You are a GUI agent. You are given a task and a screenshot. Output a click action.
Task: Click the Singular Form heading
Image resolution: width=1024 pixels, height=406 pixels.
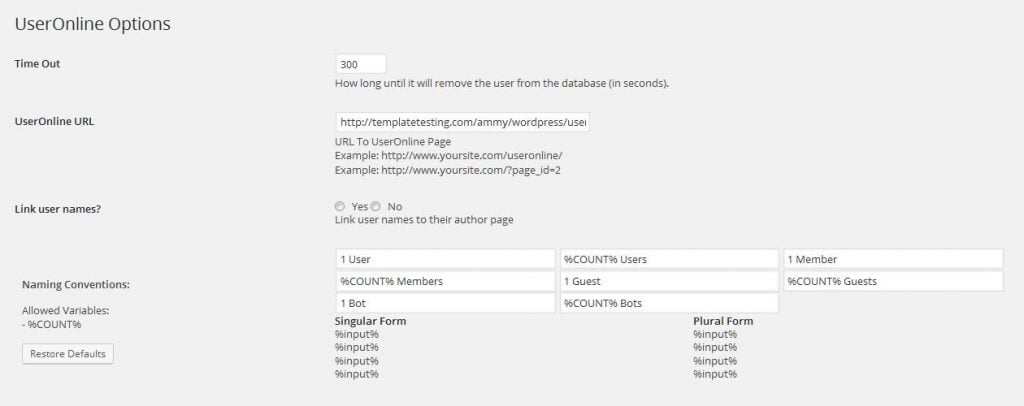tap(370, 321)
